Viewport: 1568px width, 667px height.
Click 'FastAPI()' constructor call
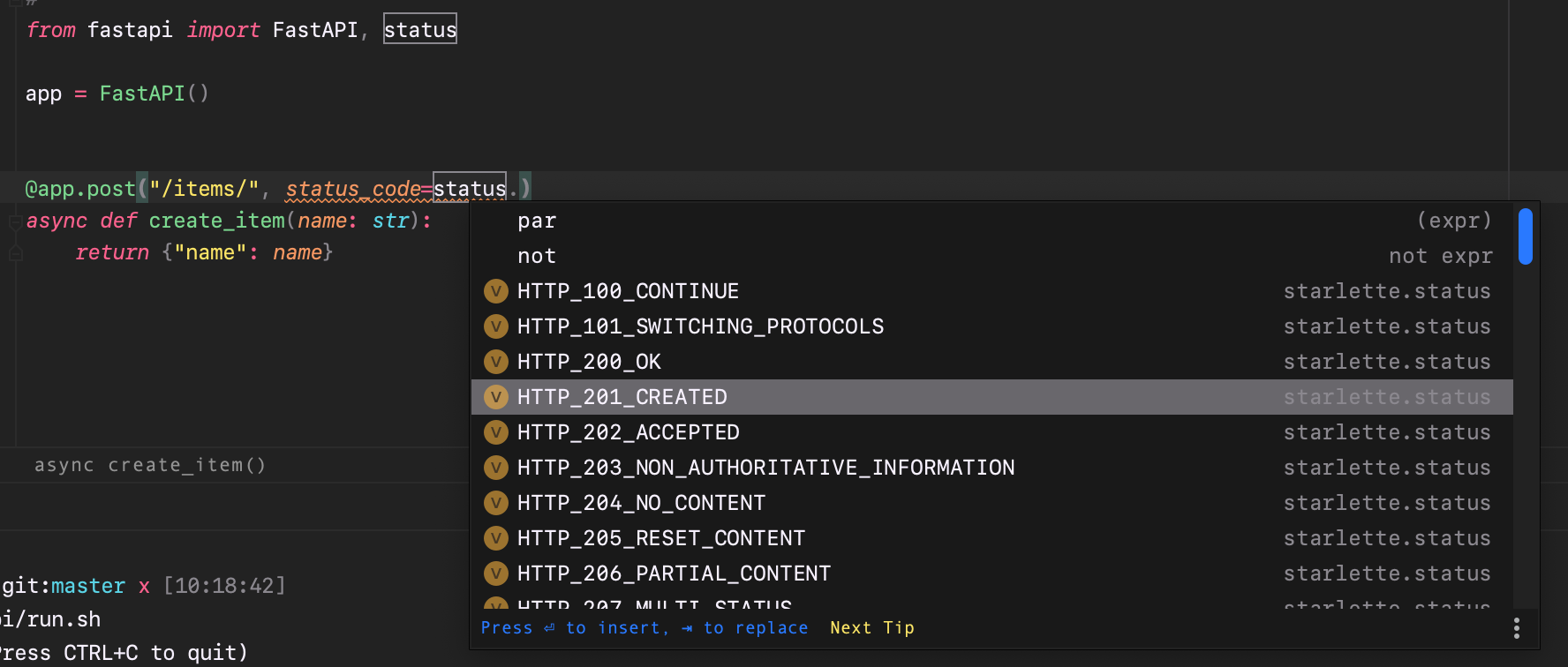coord(154,94)
